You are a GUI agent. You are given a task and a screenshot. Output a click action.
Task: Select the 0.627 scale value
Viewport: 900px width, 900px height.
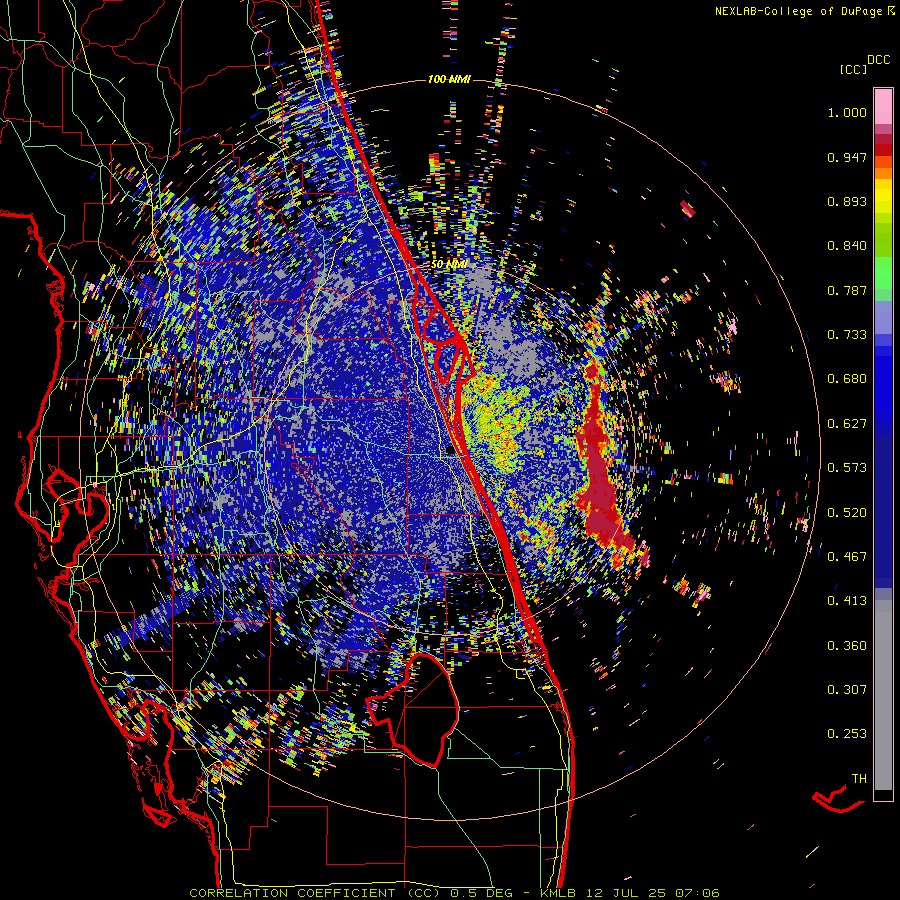[847, 424]
